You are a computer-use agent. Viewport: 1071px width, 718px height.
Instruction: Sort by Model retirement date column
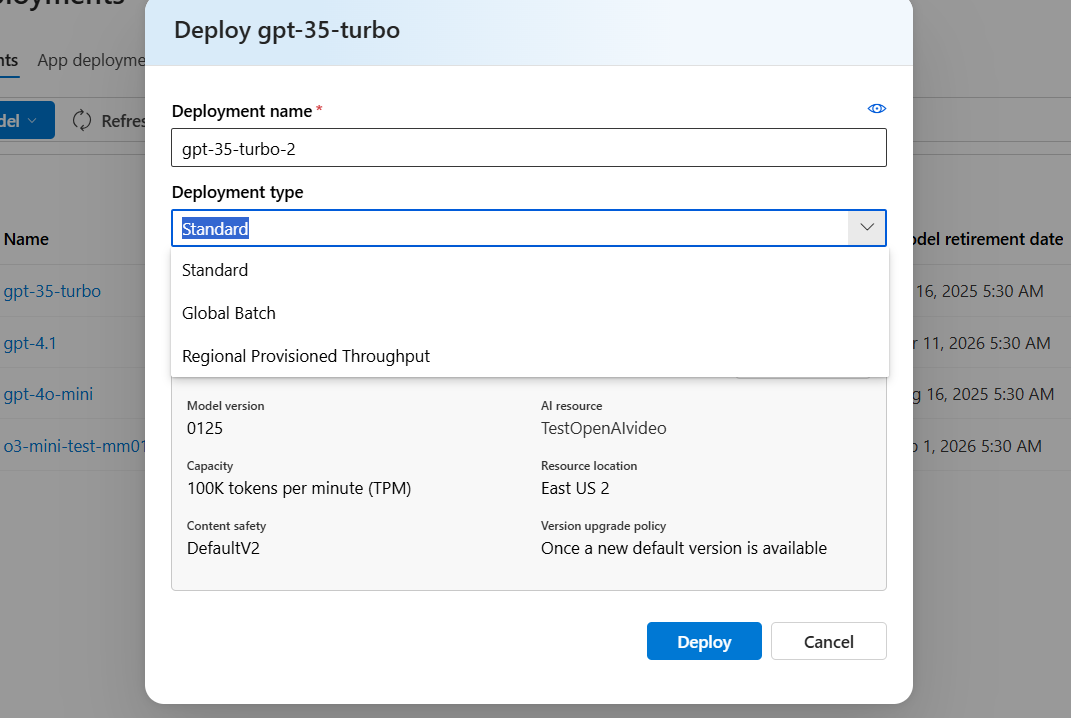pyautogui.click(x=988, y=239)
